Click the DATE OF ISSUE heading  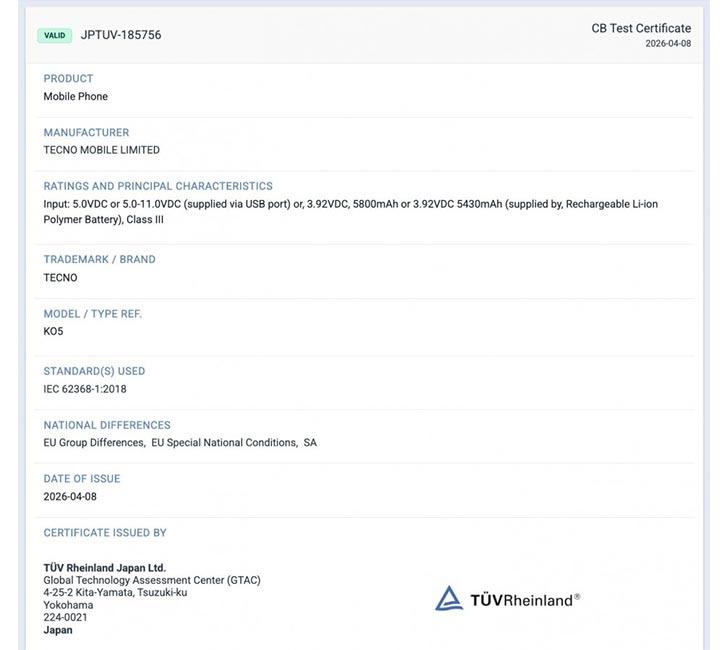coord(82,479)
